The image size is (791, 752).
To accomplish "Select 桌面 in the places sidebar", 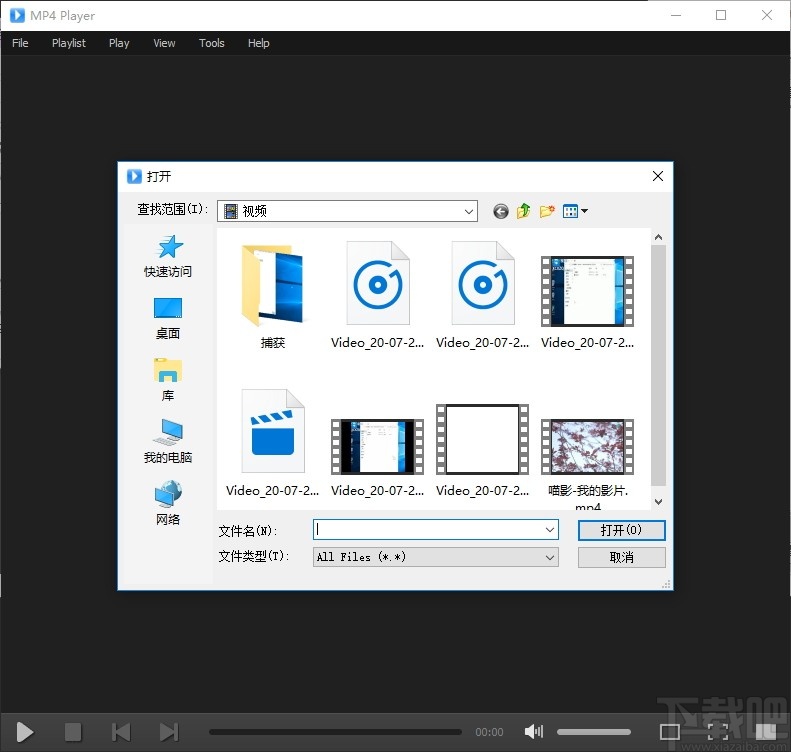I will coord(168,319).
